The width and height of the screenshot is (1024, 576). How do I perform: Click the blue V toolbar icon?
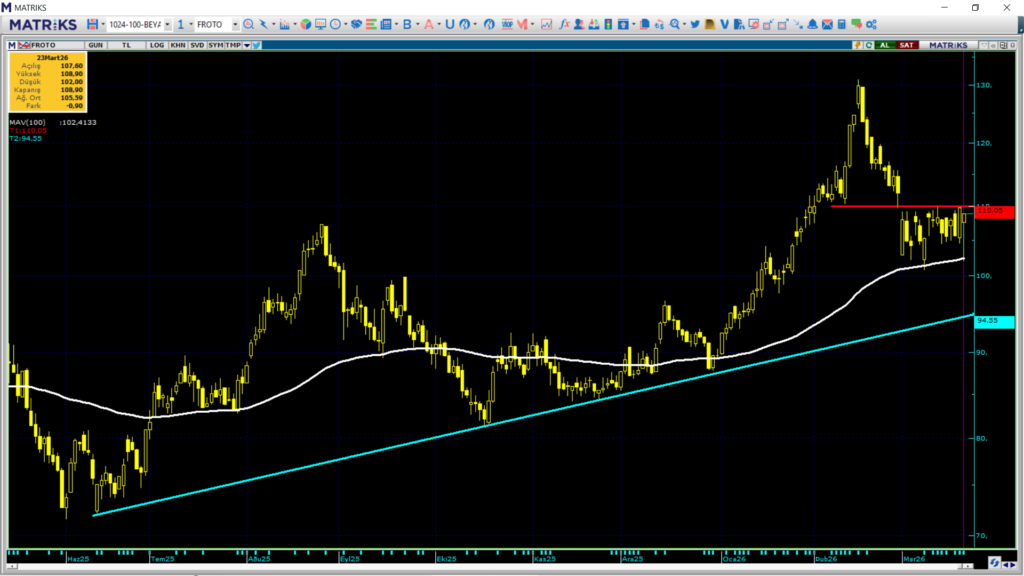coord(724,24)
